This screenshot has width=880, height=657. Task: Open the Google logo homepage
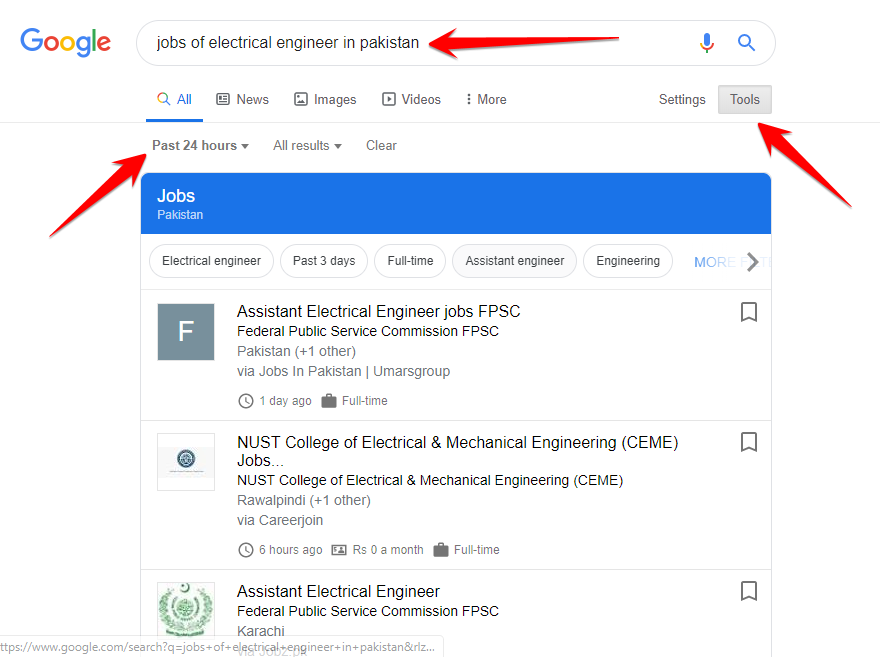pyautogui.click(x=66, y=42)
